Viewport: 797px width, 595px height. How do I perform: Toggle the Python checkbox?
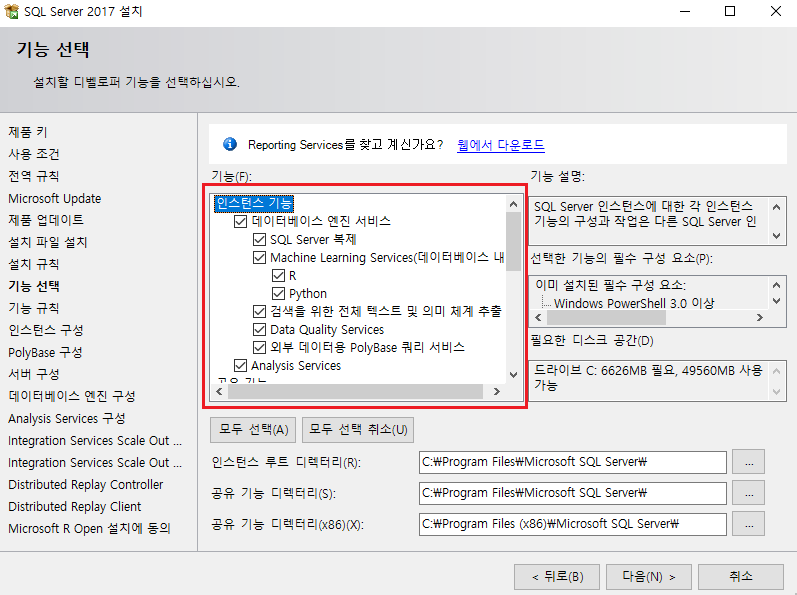(x=278, y=294)
